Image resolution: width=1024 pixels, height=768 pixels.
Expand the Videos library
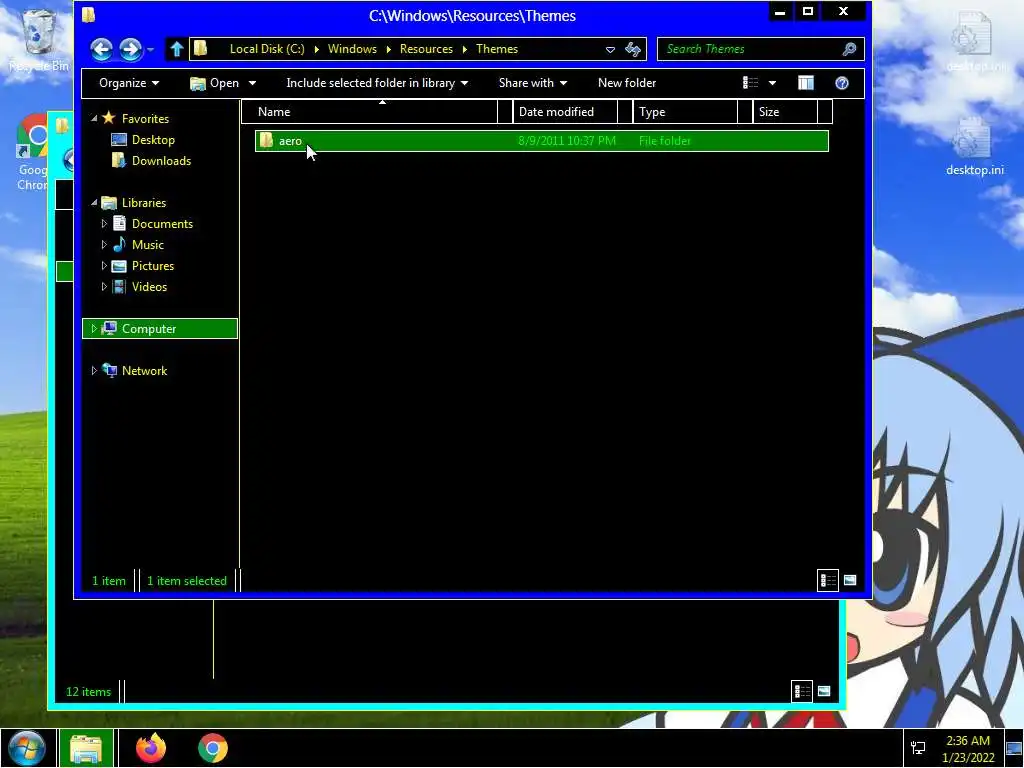(x=104, y=287)
